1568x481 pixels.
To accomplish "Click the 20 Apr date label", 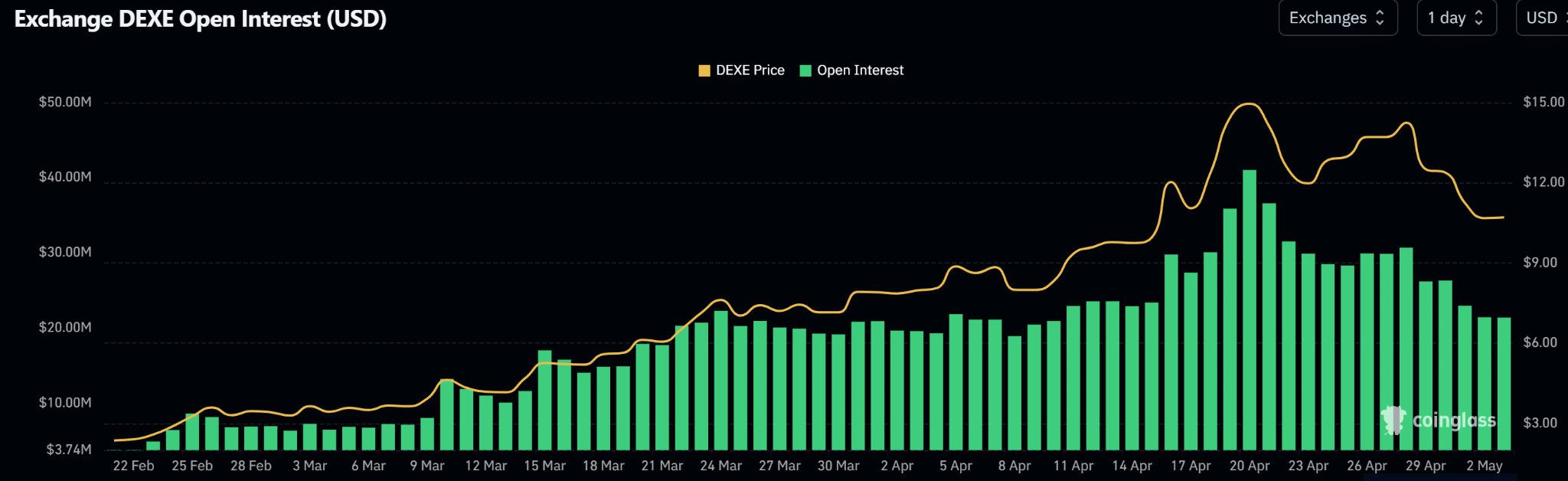I will pos(1249,466).
